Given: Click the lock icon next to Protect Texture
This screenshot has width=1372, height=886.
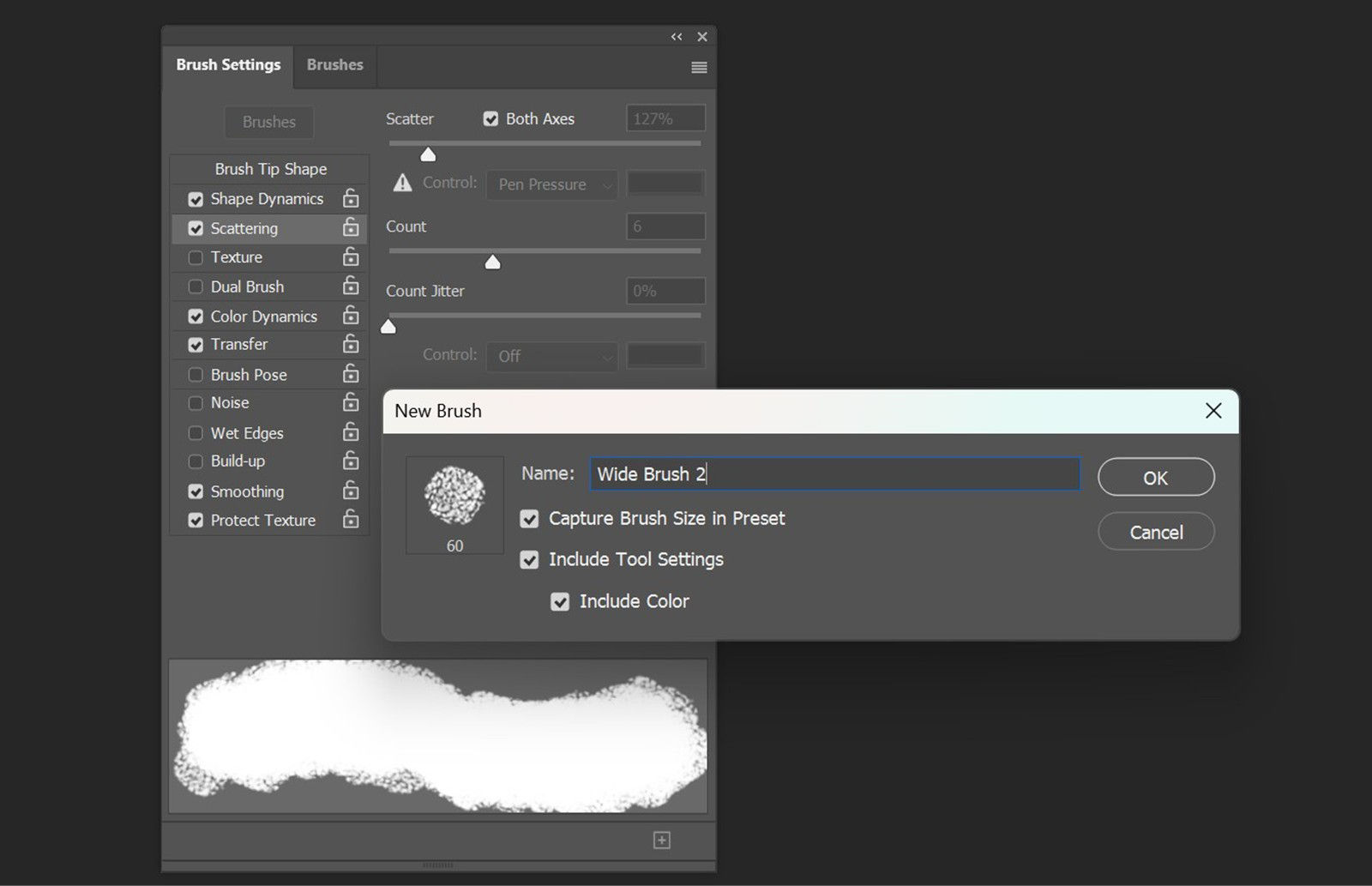Looking at the screenshot, I should tap(351, 520).
